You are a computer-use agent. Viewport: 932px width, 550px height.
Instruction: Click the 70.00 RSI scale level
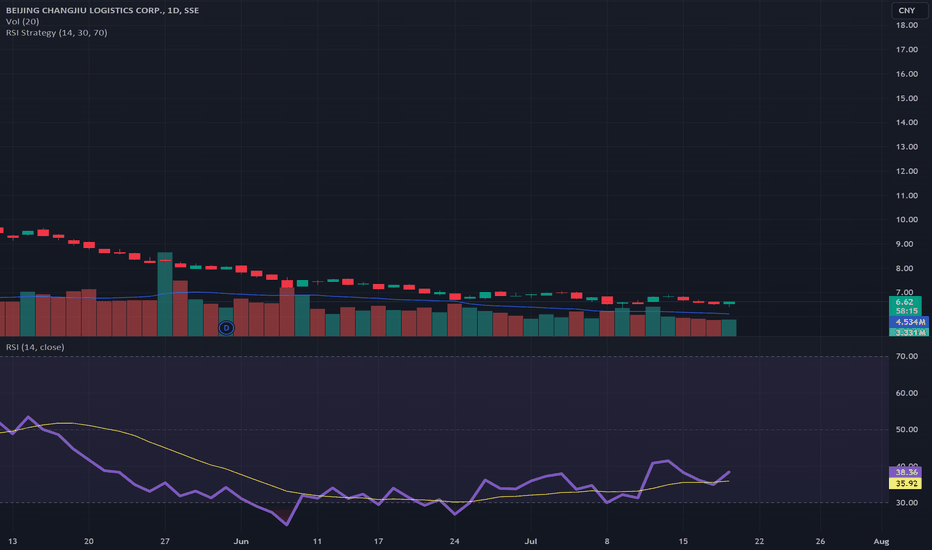tap(907, 356)
